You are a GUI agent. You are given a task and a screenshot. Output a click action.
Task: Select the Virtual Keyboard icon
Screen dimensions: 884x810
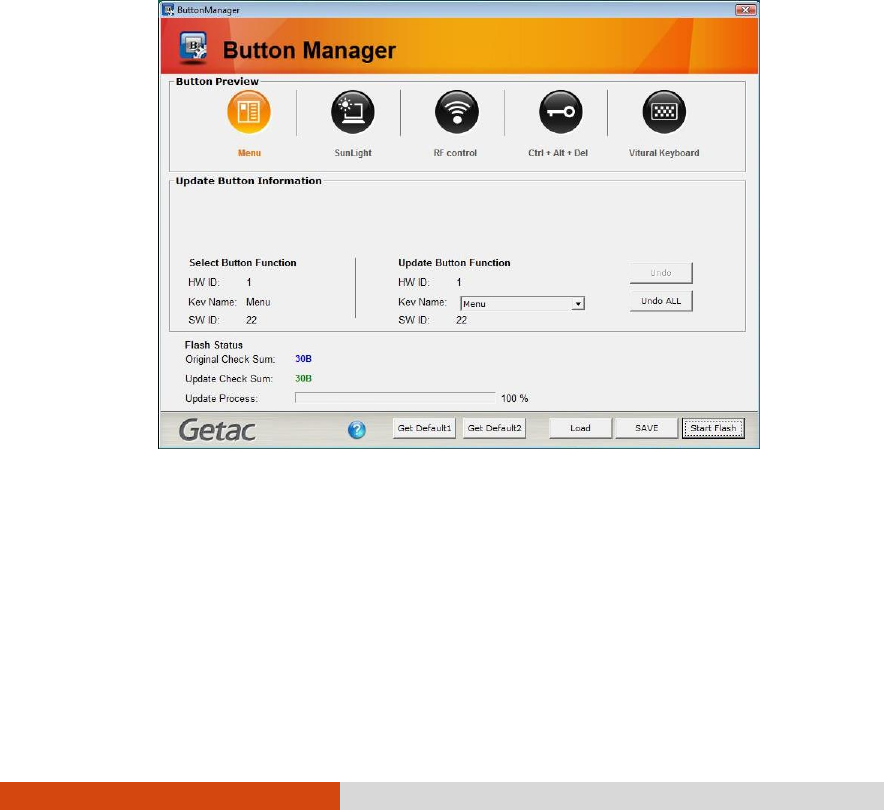click(664, 112)
